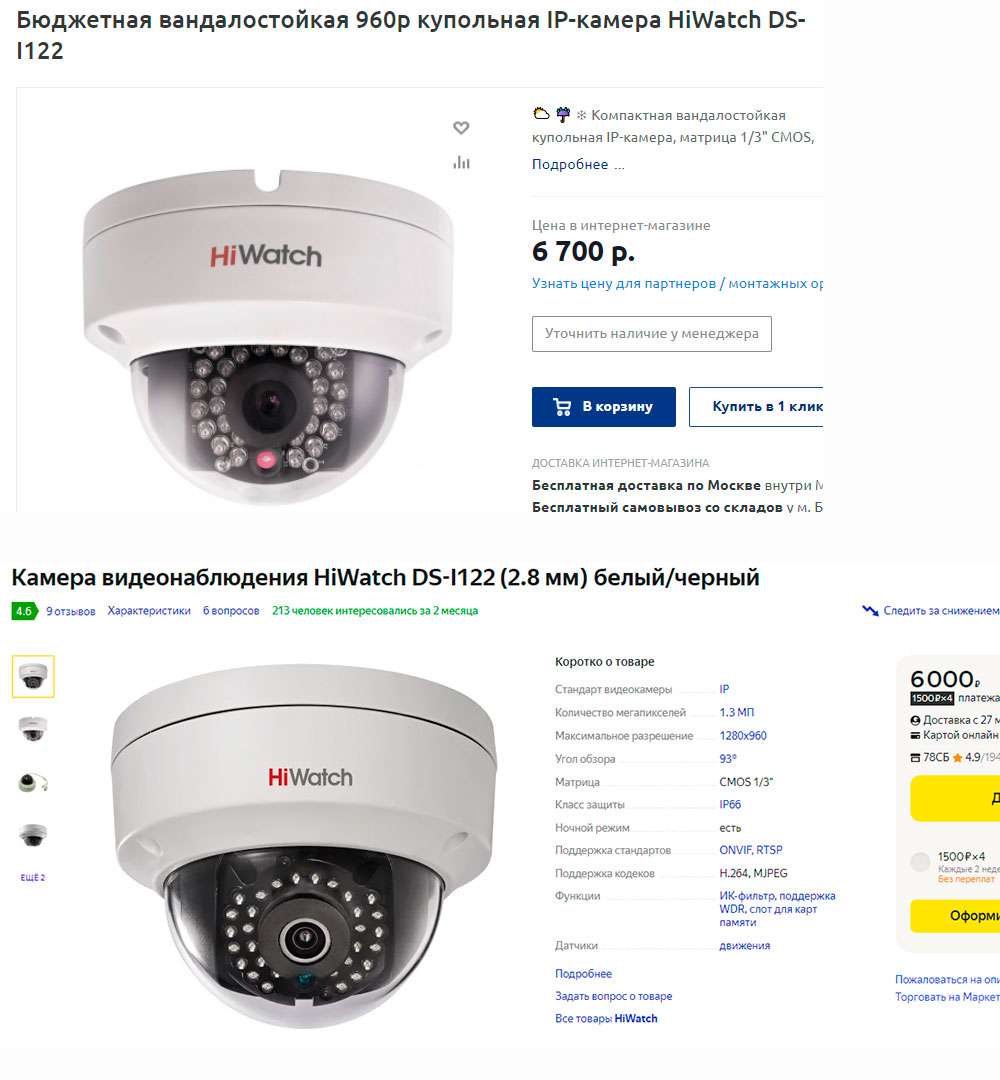Expand description via Подробнее link
This screenshot has width=1000, height=1080.
click(570, 165)
